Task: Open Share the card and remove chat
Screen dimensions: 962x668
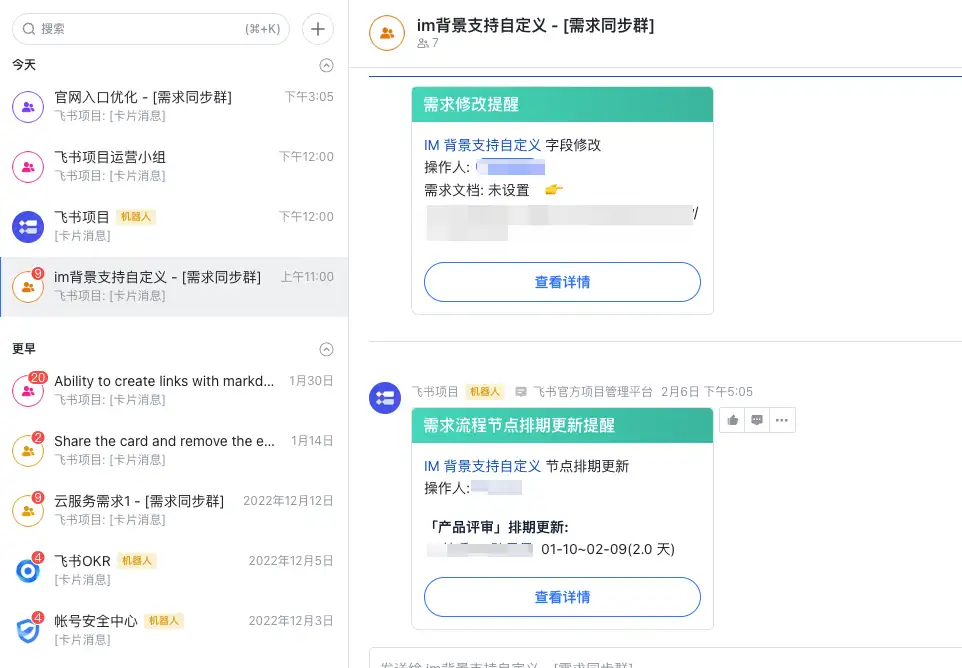Action: click(x=174, y=451)
